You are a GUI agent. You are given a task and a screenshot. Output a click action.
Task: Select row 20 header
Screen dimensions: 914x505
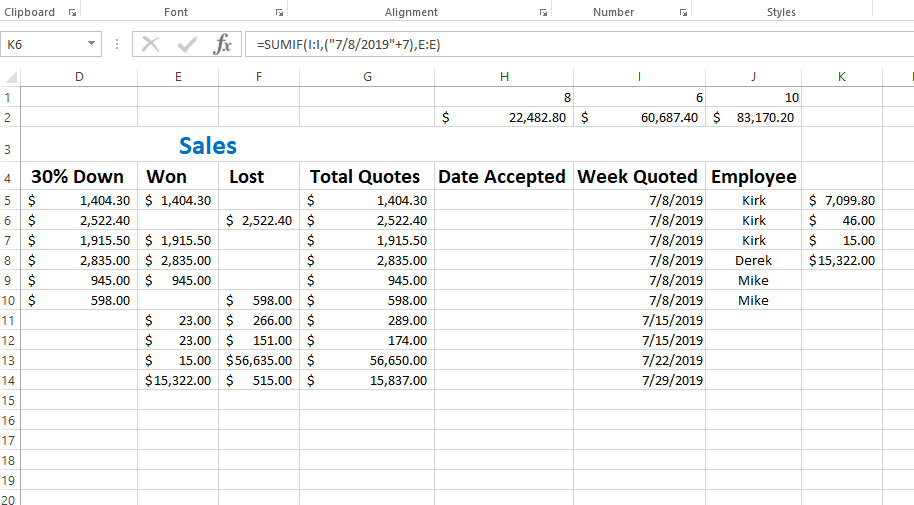click(8, 499)
